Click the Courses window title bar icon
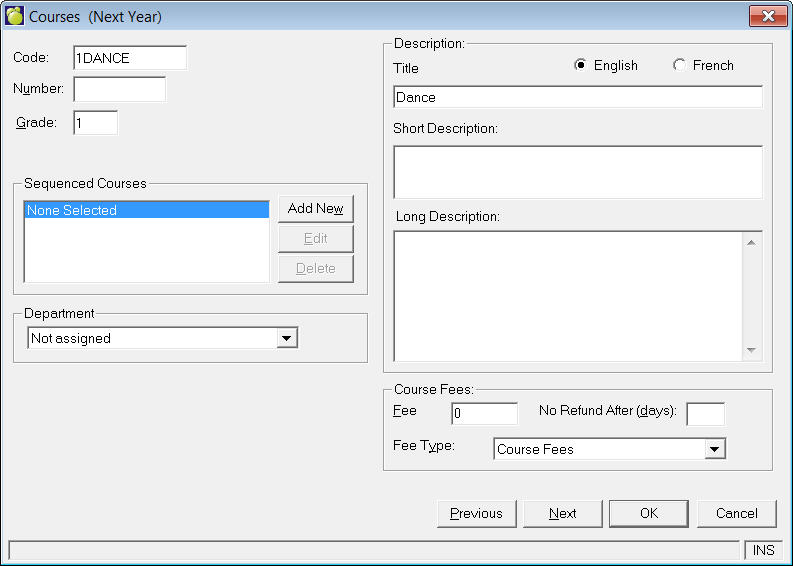 pos(15,17)
